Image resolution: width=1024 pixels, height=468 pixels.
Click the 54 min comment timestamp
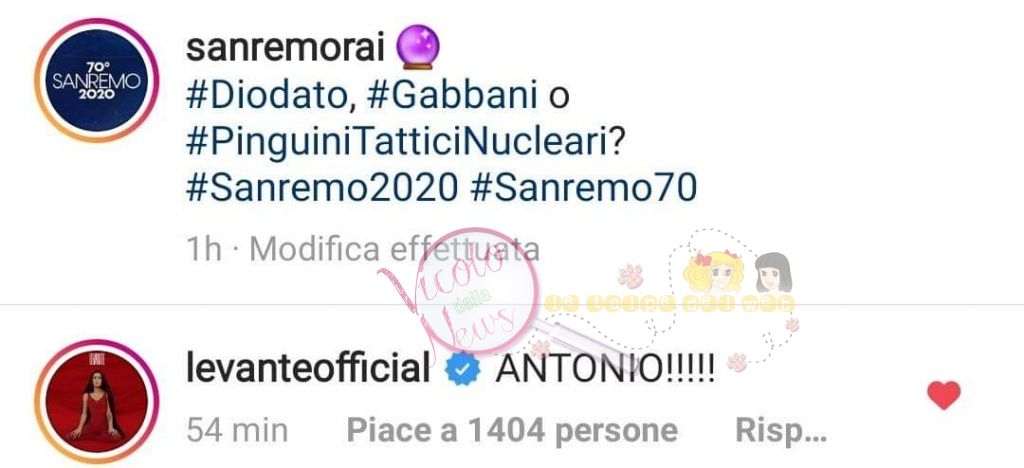237,431
